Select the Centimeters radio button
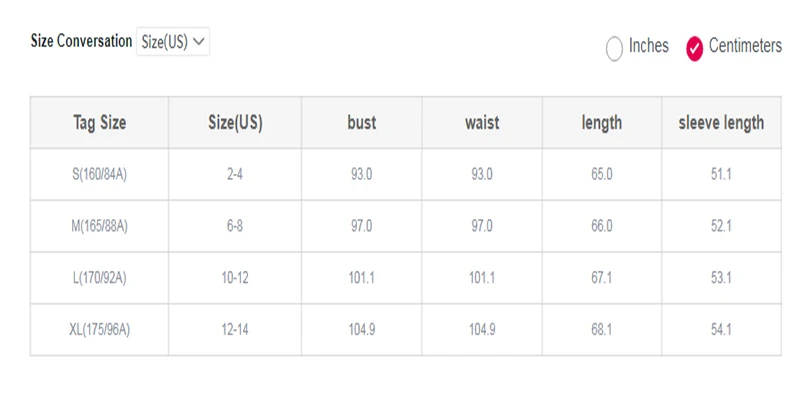The image size is (800, 400). (x=694, y=49)
